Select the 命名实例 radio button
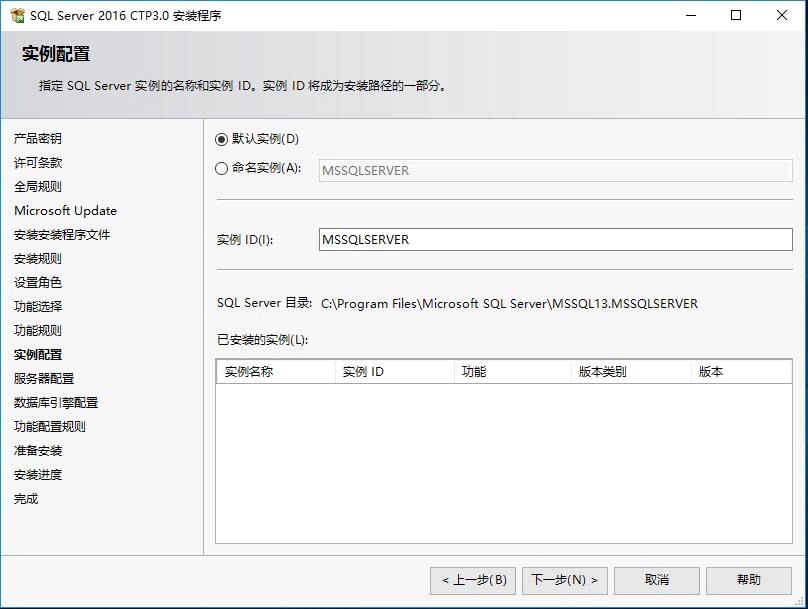 click(x=220, y=170)
